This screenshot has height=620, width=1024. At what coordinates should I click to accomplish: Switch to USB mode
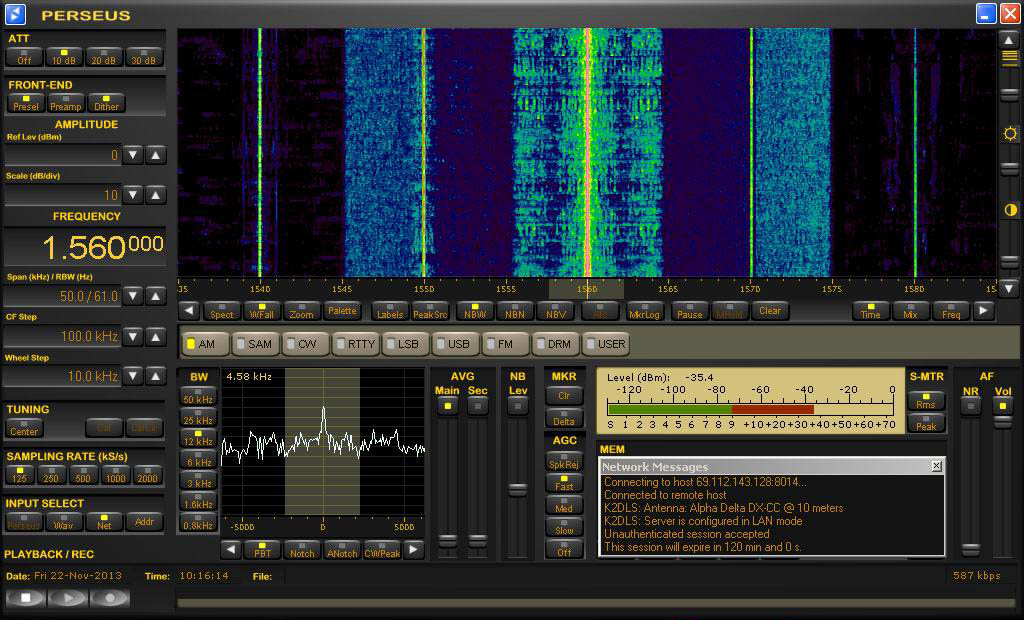point(455,344)
